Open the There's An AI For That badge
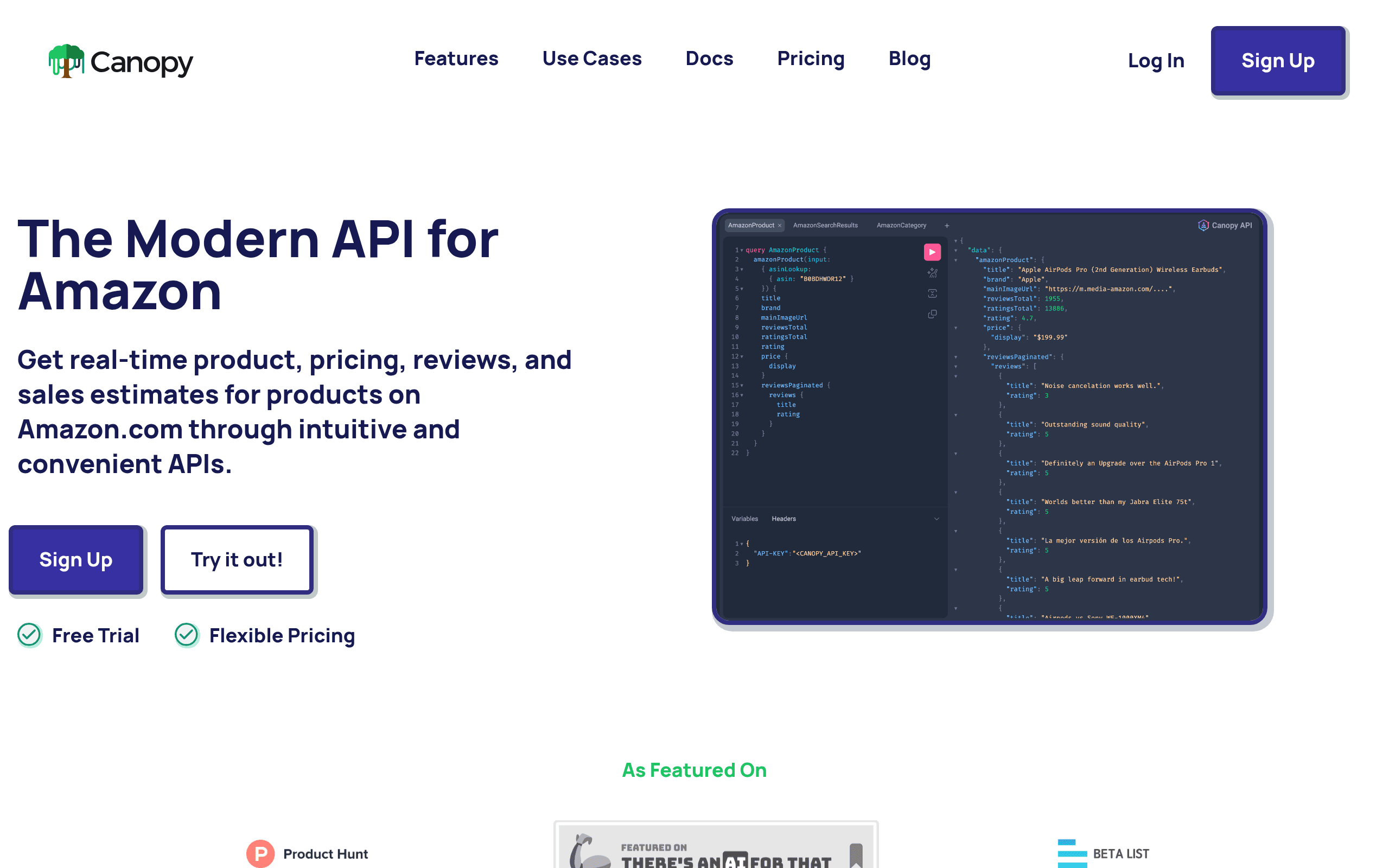 pos(716,845)
